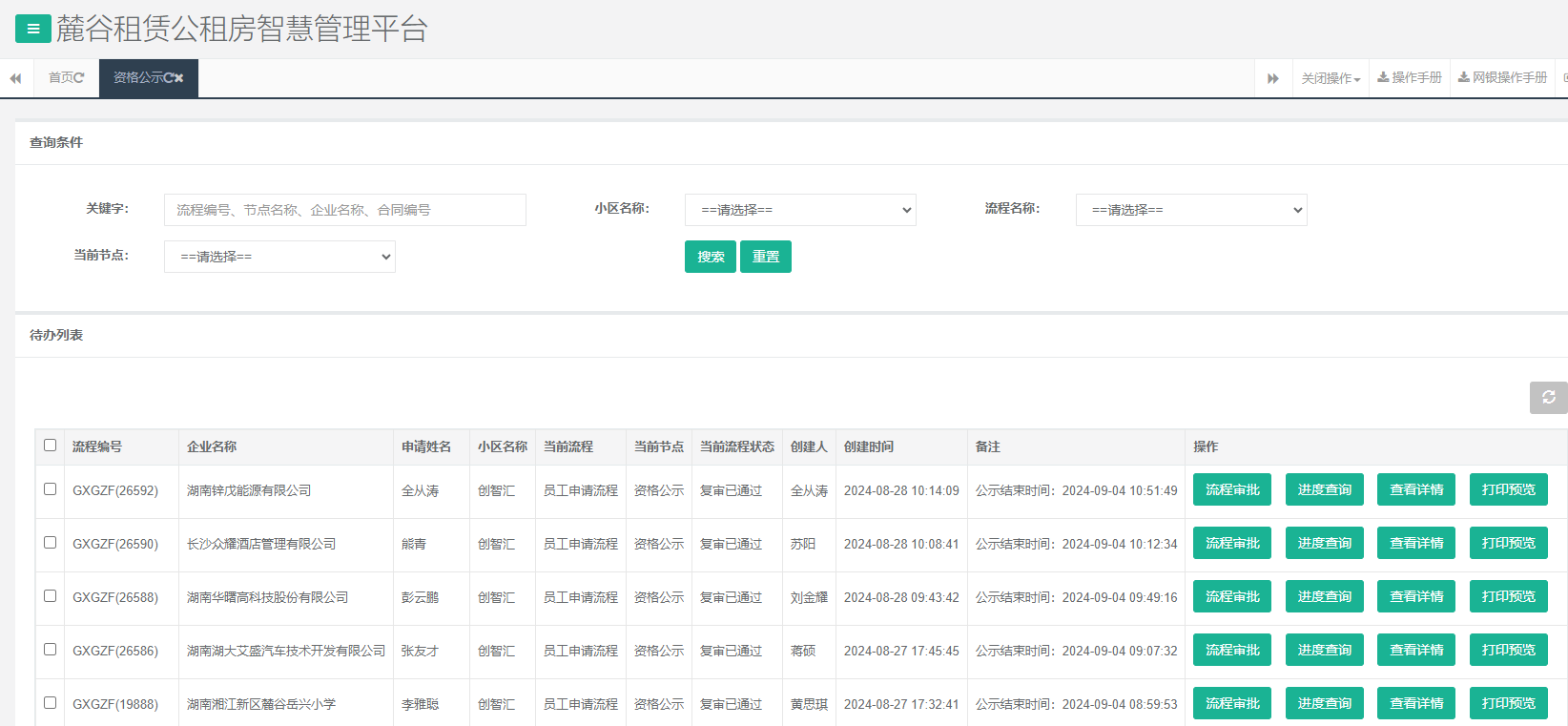
Task: Click the 关键字 keyword input field
Action: click(344, 210)
